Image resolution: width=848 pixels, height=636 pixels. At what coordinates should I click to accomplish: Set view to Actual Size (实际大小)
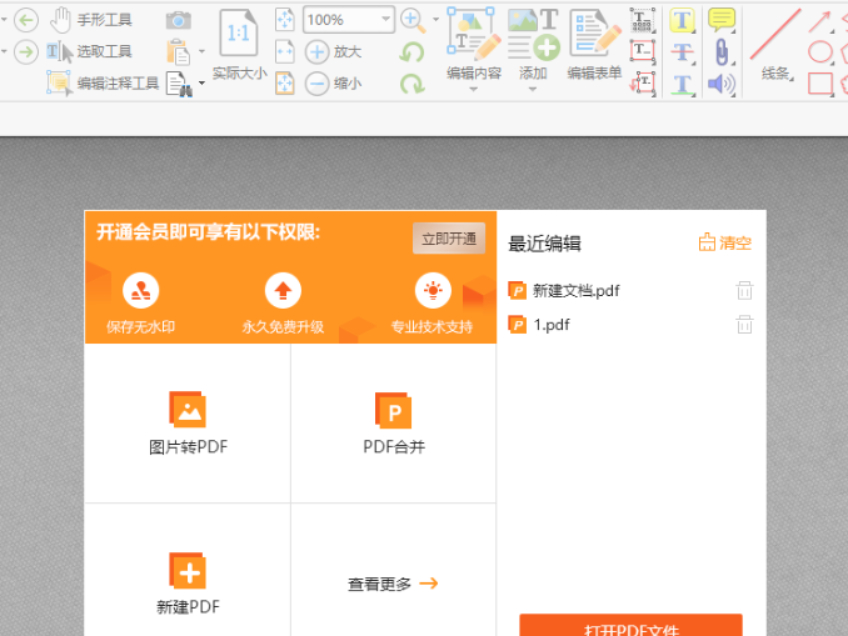point(239,45)
